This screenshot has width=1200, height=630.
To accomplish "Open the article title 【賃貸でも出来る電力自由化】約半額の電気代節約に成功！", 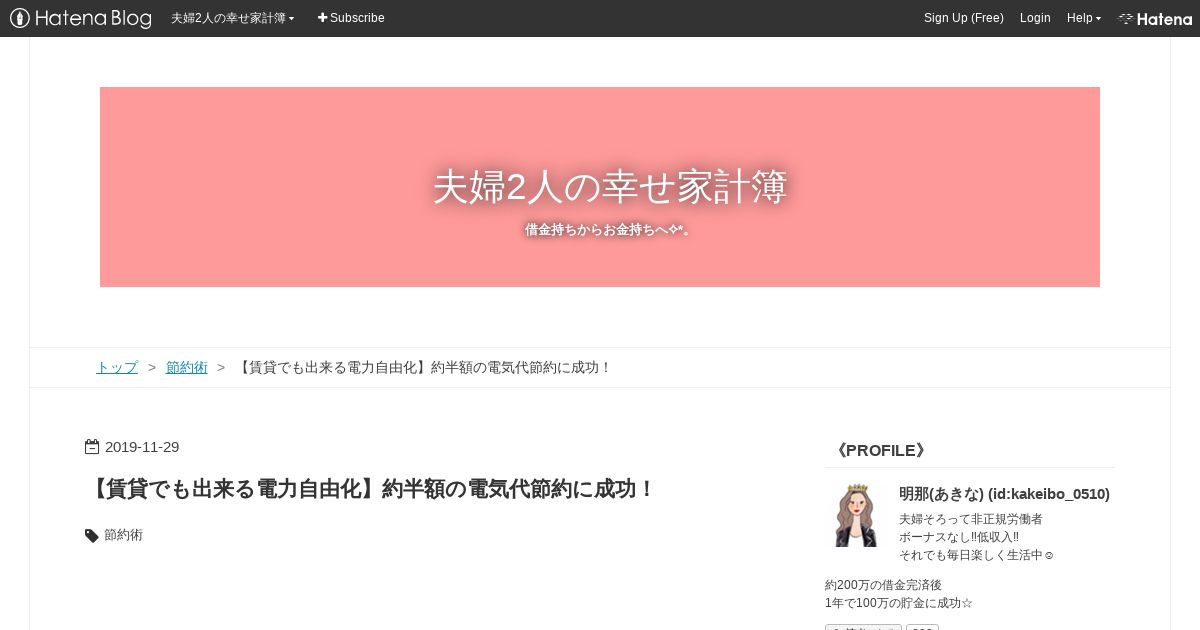I will [371, 489].
